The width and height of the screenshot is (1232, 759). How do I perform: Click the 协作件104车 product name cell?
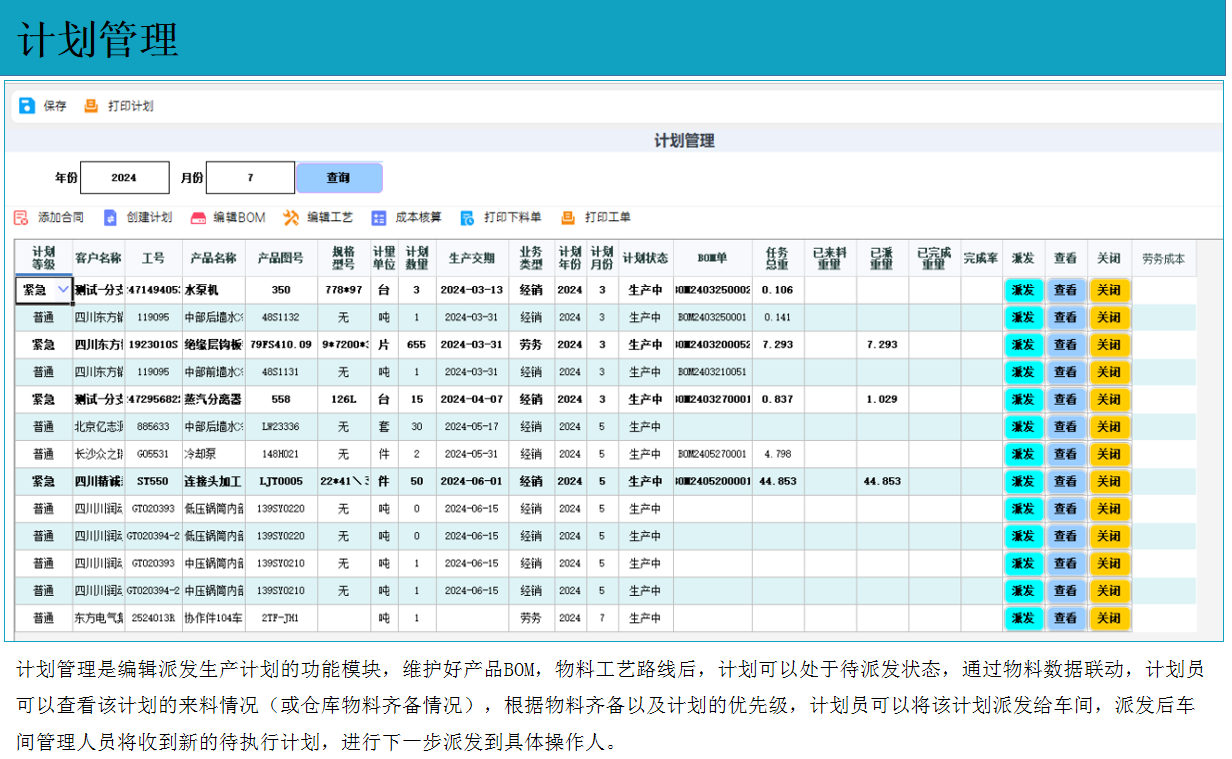point(213,618)
